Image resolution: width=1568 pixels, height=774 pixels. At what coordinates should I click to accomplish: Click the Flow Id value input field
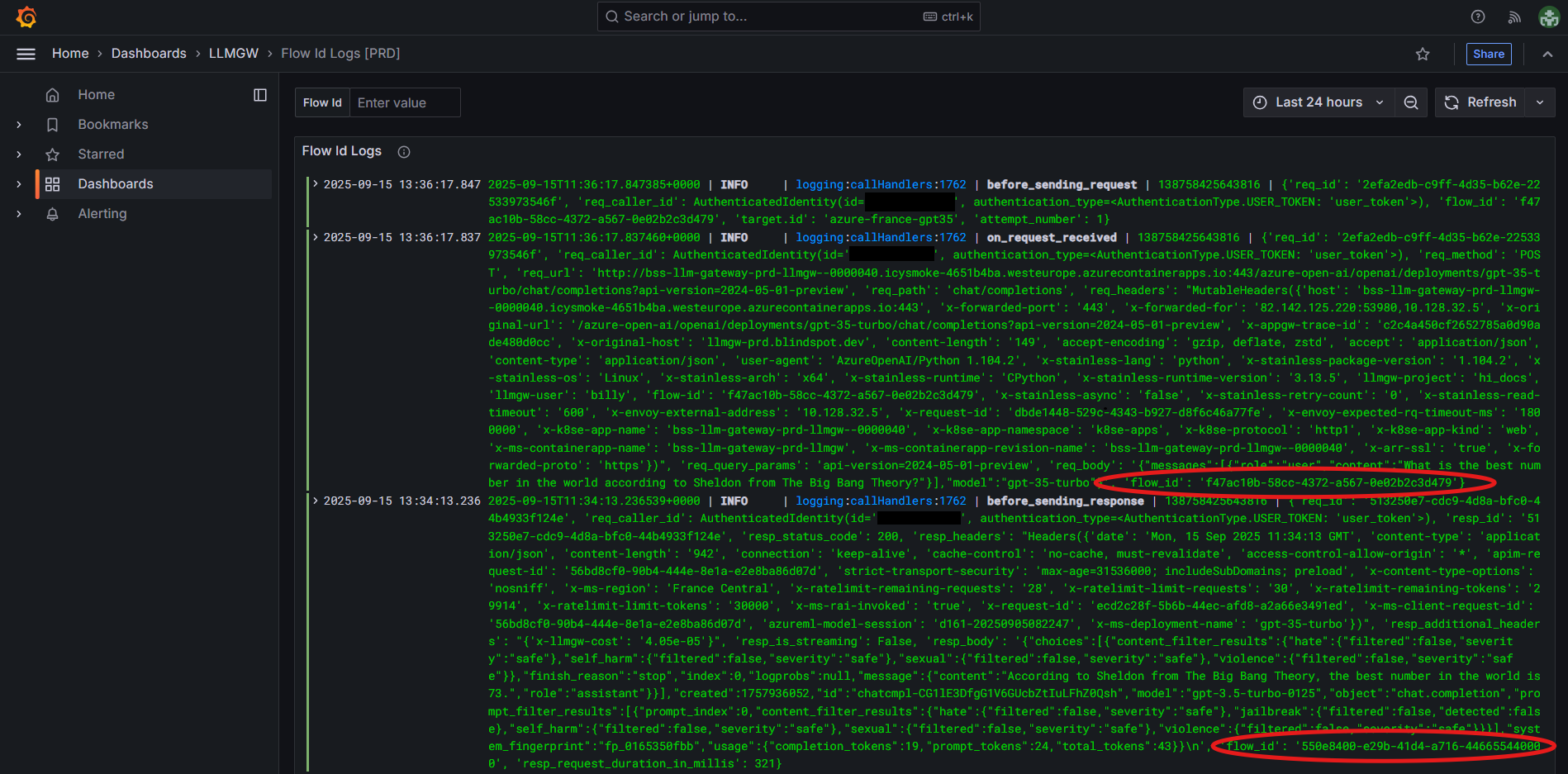(404, 102)
